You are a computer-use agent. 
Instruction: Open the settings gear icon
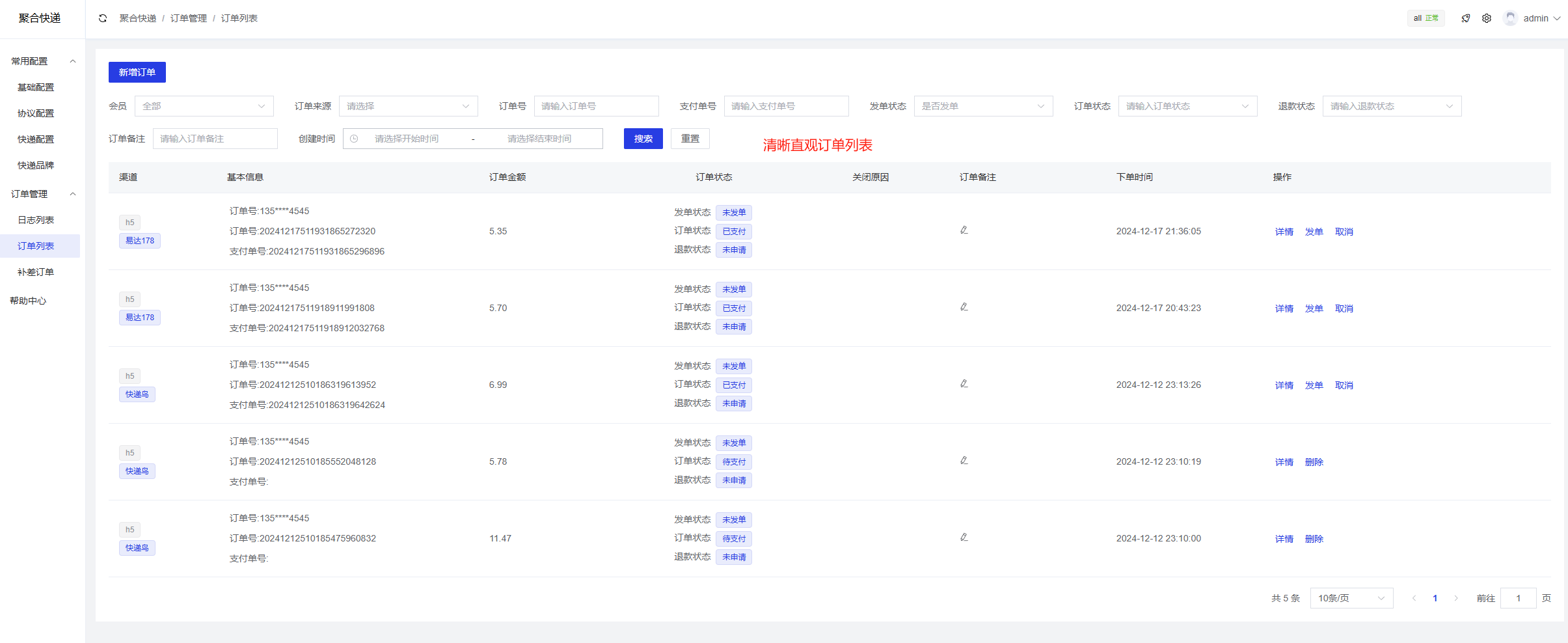tap(1487, 18)
